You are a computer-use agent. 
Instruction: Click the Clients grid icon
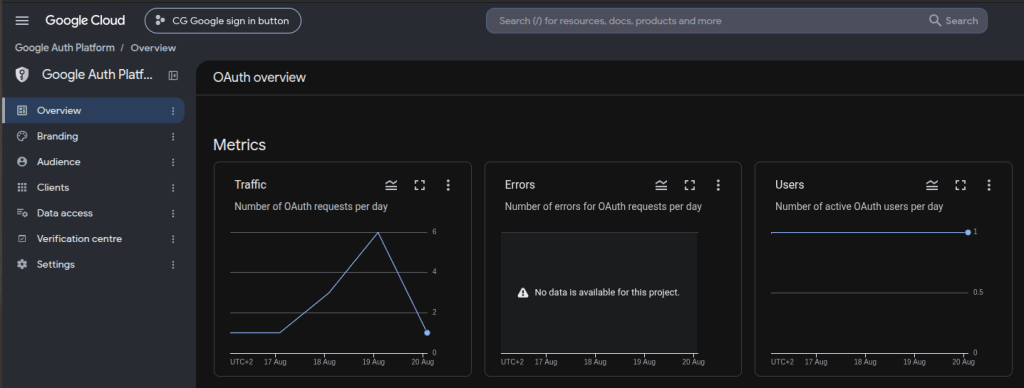22,187
